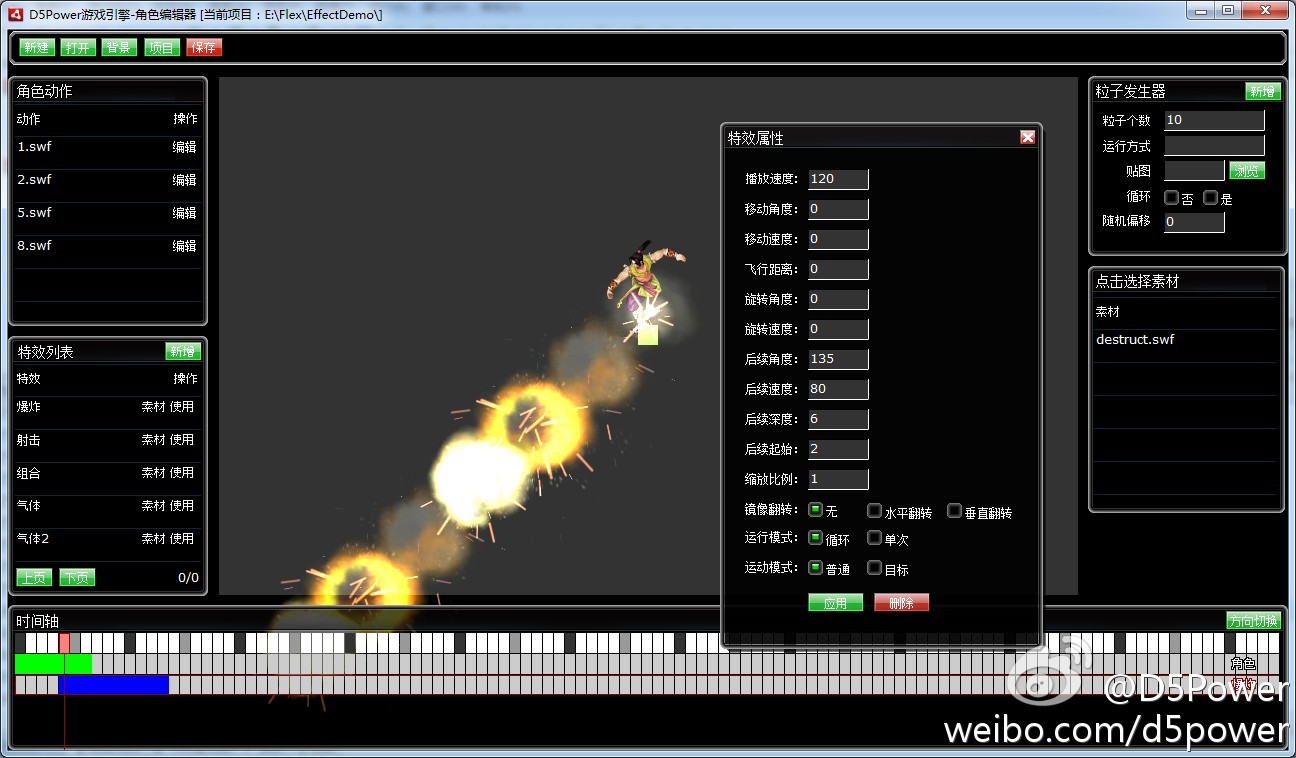This screenshot has width=1296, height=758.
Task: Click the 缩放比例 input field
Action: pos(838,479)
